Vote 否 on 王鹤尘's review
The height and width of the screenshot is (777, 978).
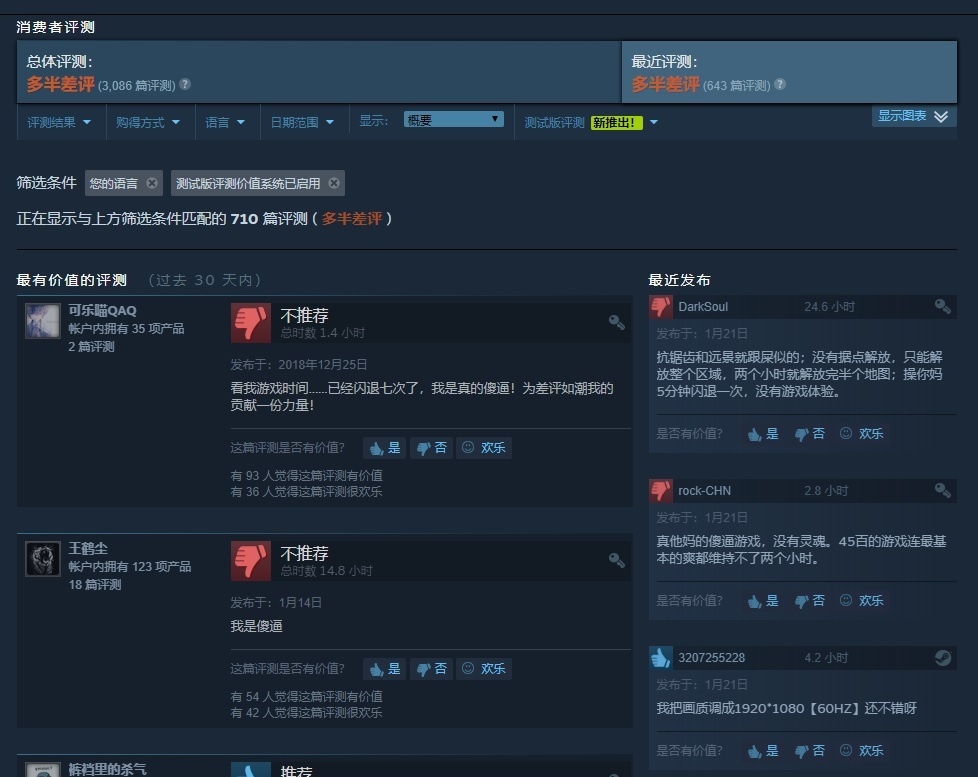[x=431, y=668]
